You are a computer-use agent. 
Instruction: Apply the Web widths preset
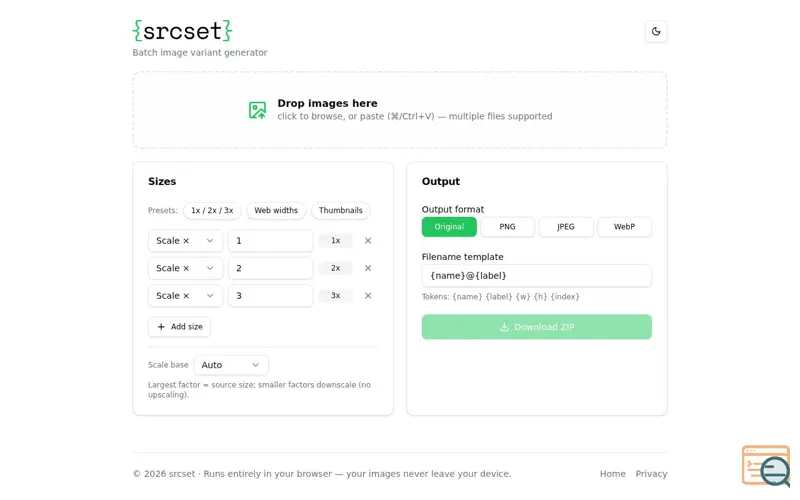[x=276, y=211]
